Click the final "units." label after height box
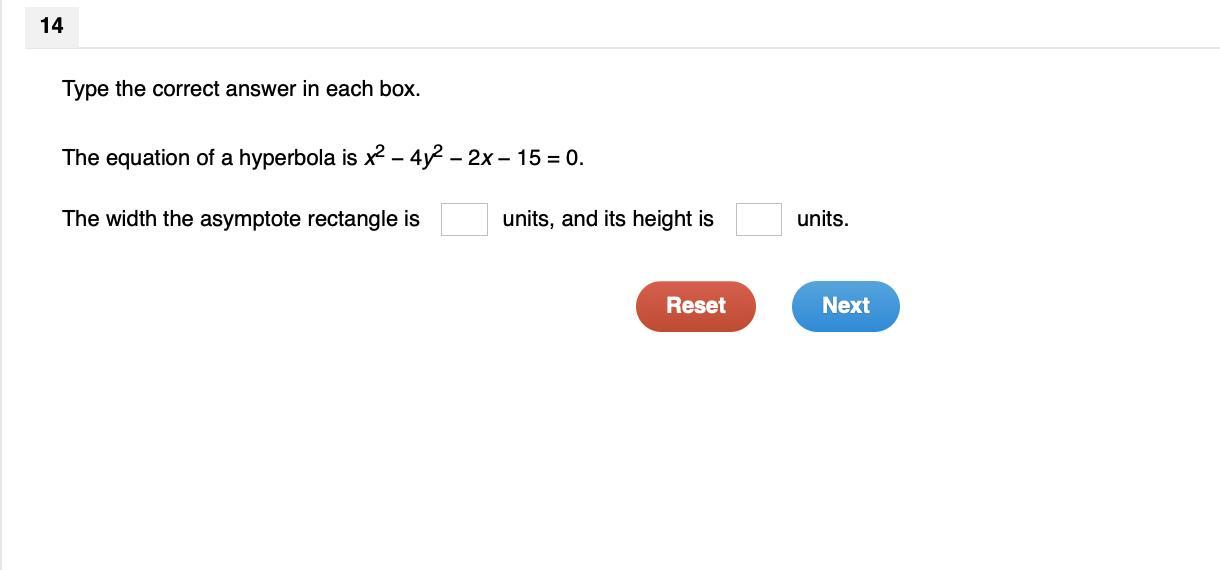 [823, 219]
